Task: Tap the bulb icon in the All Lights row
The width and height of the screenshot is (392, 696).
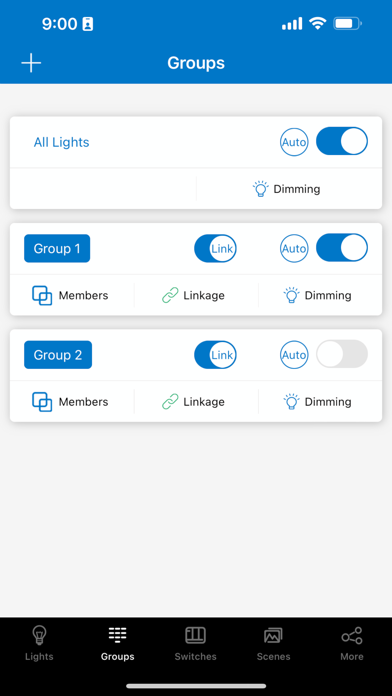Action: [x=261, y=189]
